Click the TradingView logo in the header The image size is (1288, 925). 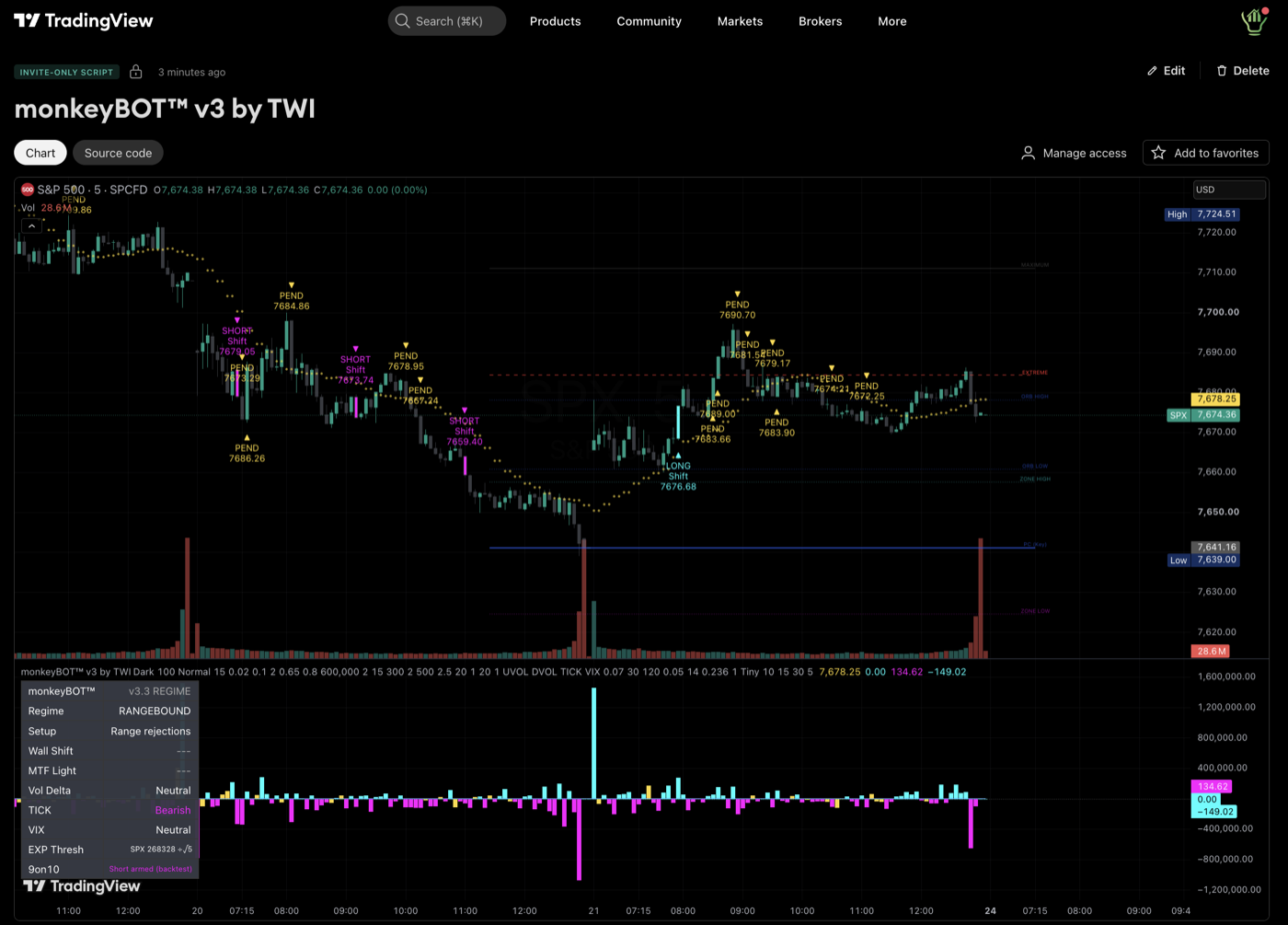(x=84, y=20)
